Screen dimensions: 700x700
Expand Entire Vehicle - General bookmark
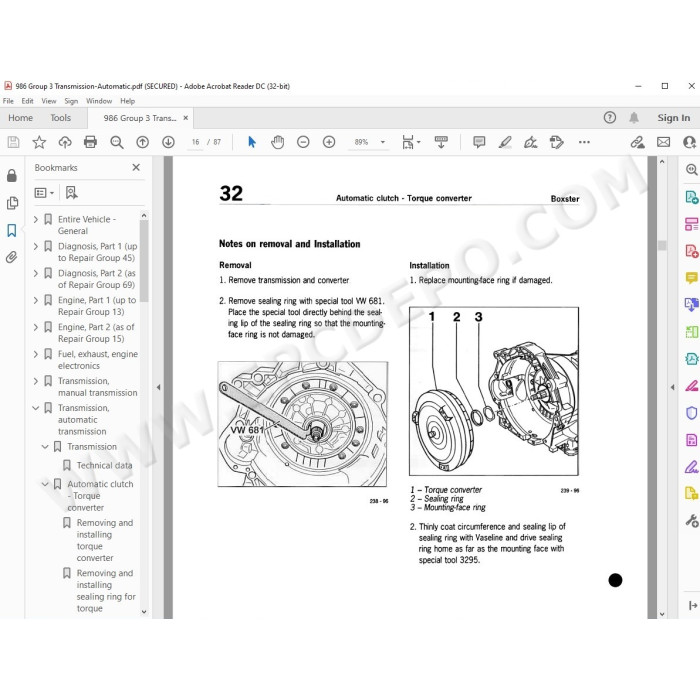tap(36, 219)
